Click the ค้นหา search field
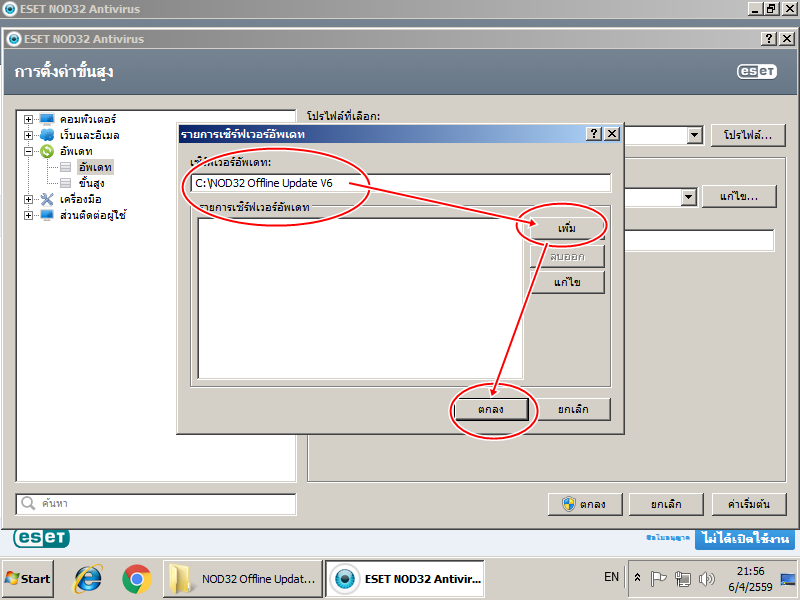The height and width of the screenshot is (600, 800). (x=156, y=504)
